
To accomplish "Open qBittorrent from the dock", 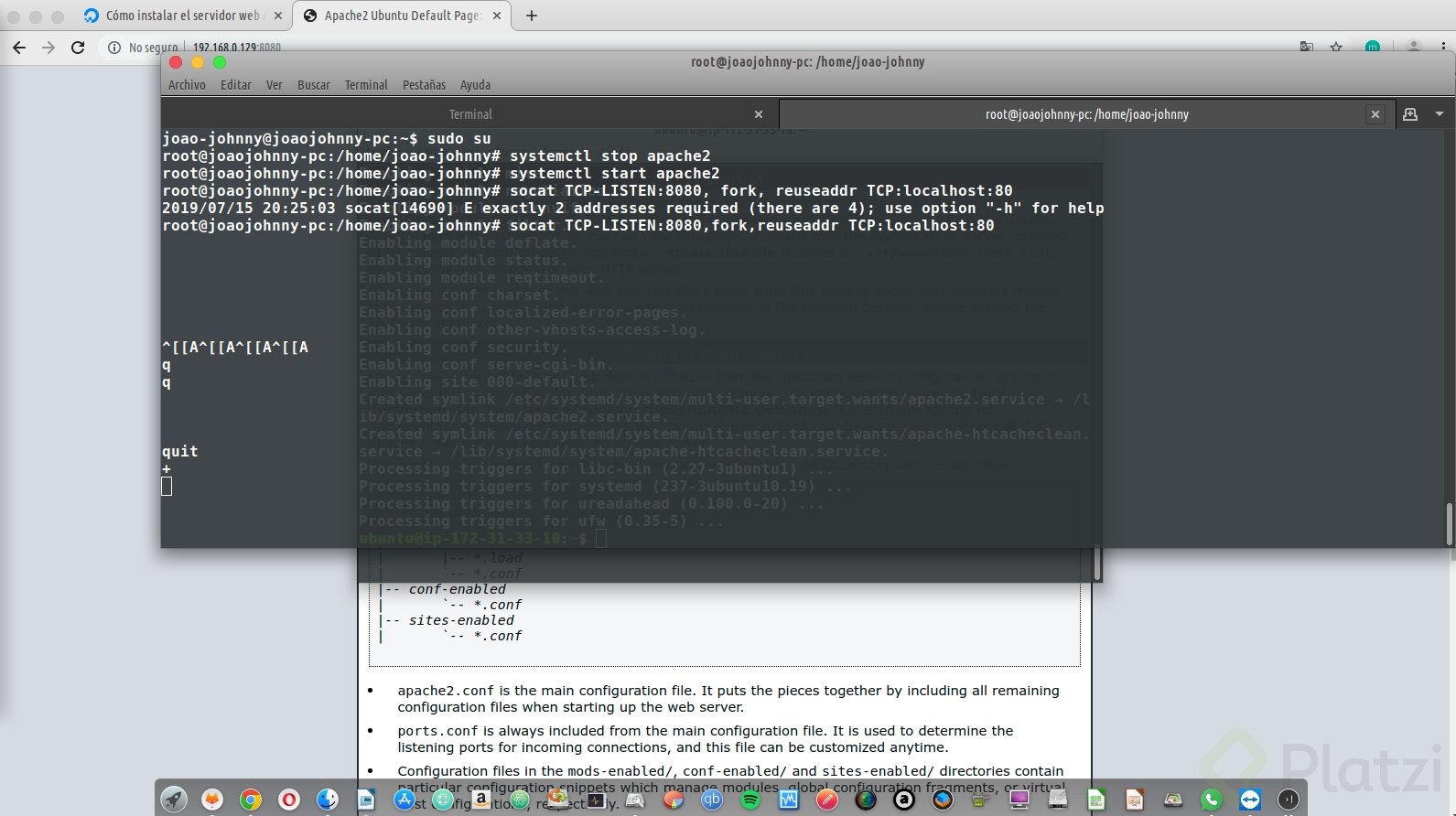I will click(712, 800).
